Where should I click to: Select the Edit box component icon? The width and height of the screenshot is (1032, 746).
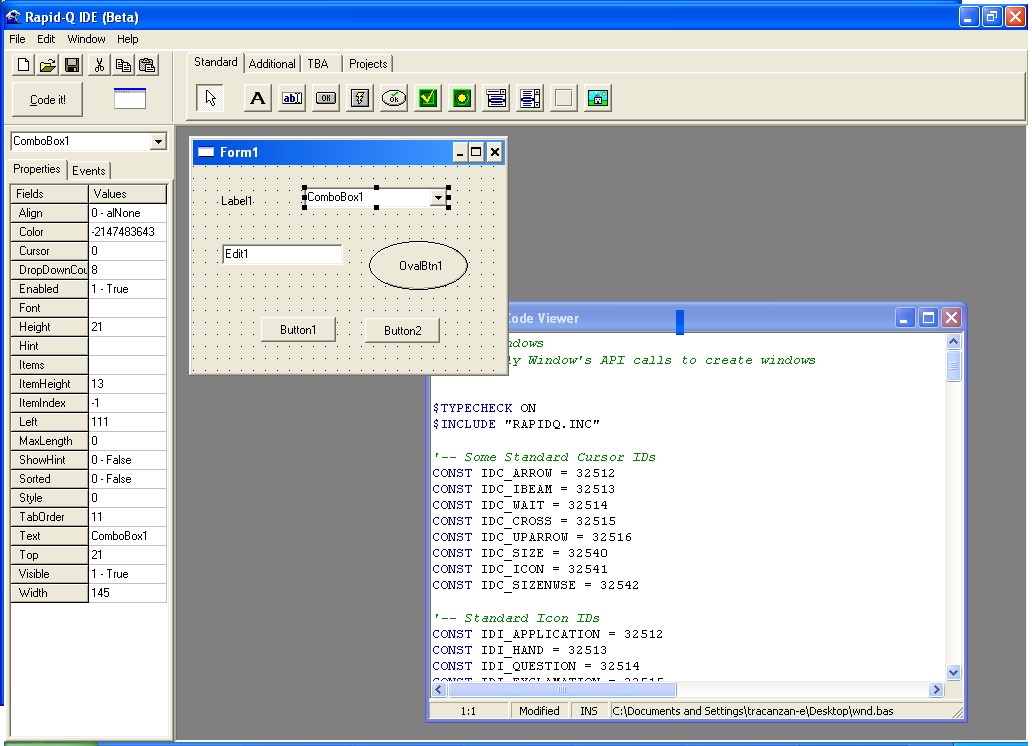coord(292,98)
